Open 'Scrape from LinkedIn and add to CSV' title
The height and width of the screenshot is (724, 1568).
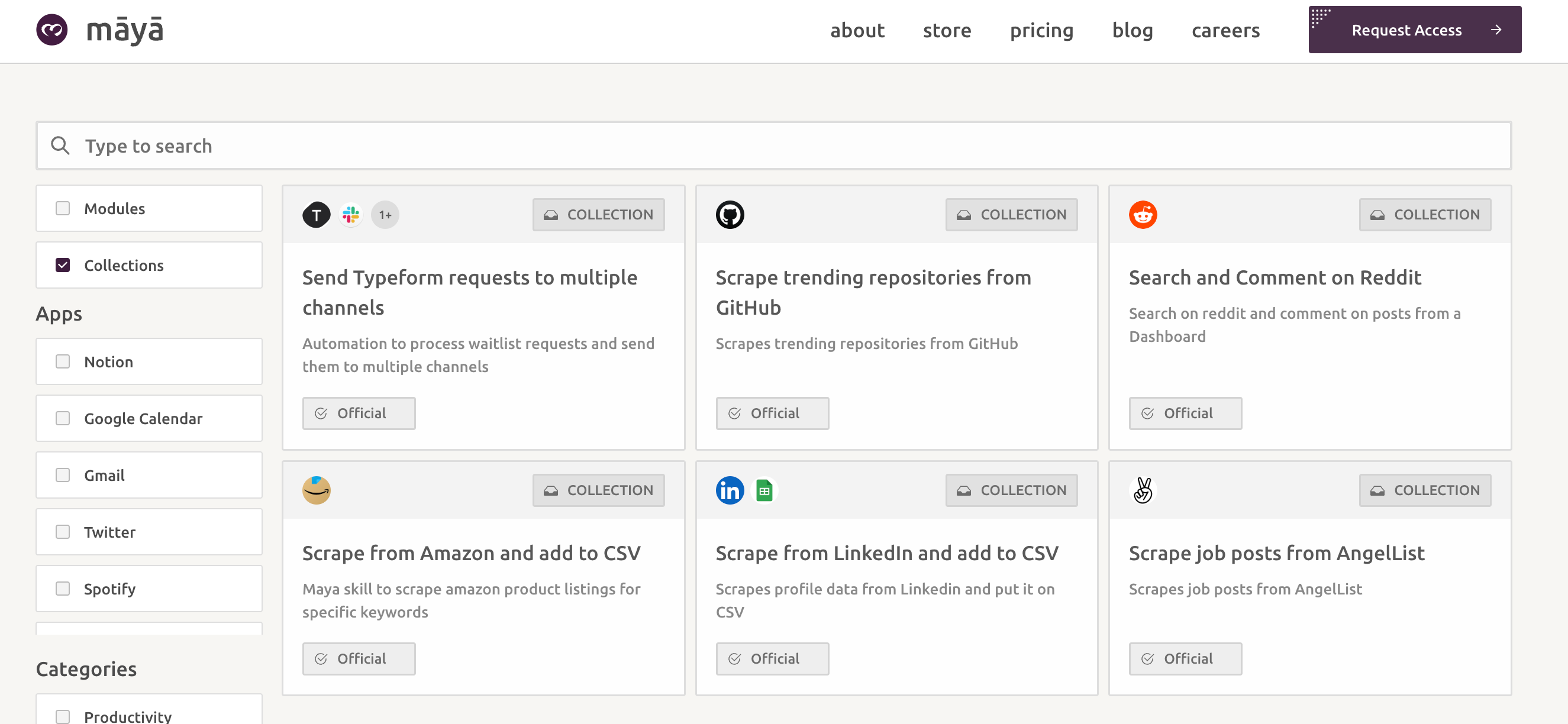click(887, 553)
